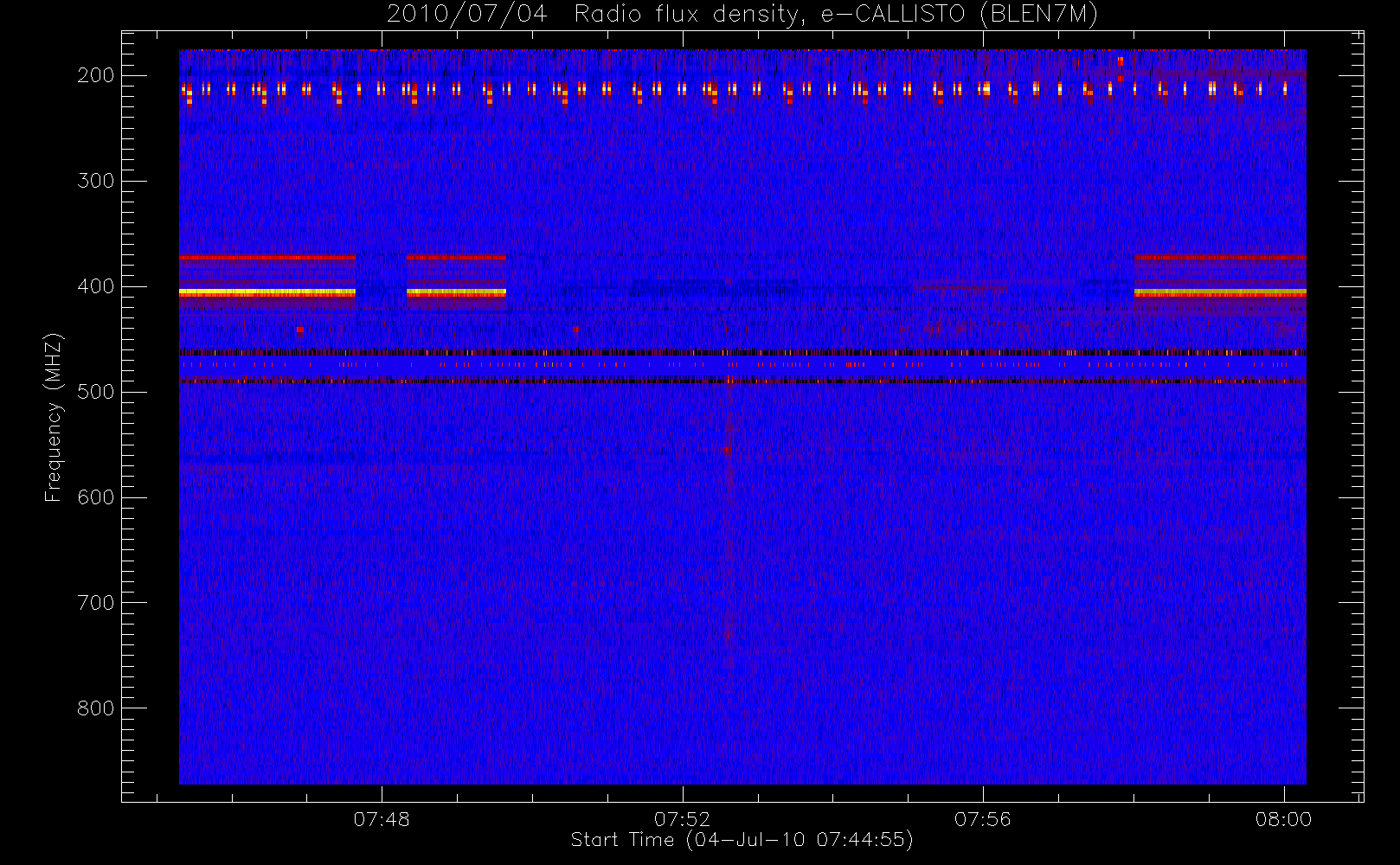Viewport: 1400px width, 865px height.
Task: Click the 07:52 time tick label
Action: (683, 819)
